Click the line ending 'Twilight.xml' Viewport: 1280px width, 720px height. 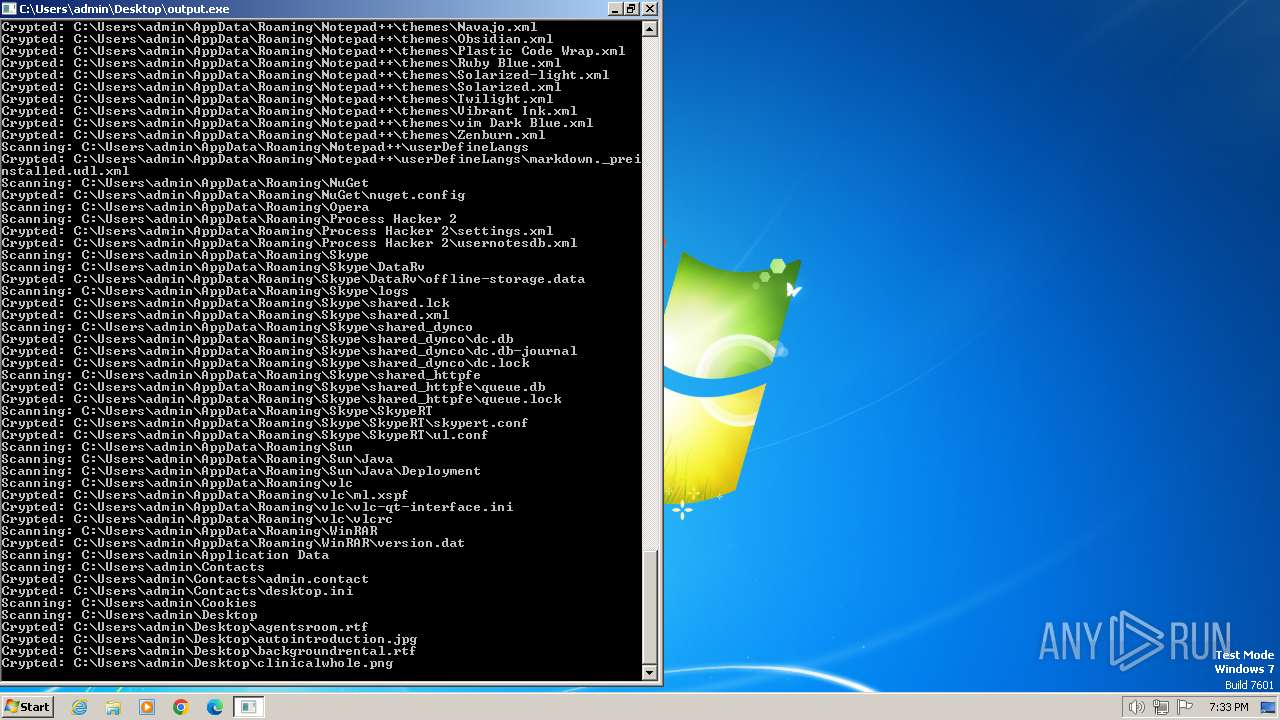(277, 99)
